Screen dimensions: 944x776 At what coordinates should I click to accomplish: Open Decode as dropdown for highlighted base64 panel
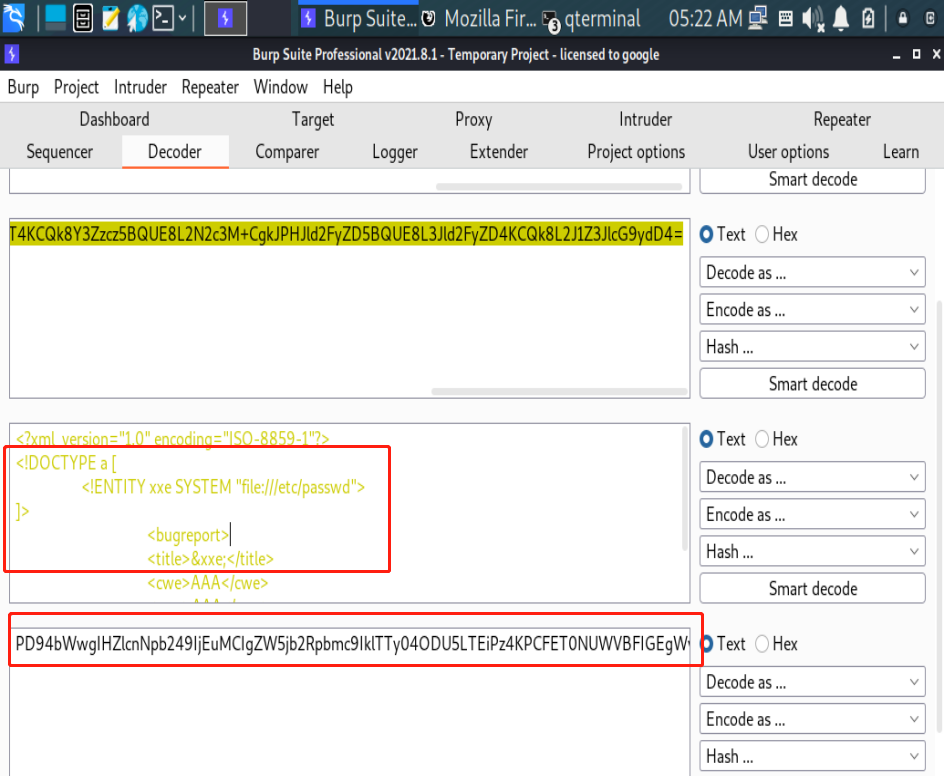[812, 273]
